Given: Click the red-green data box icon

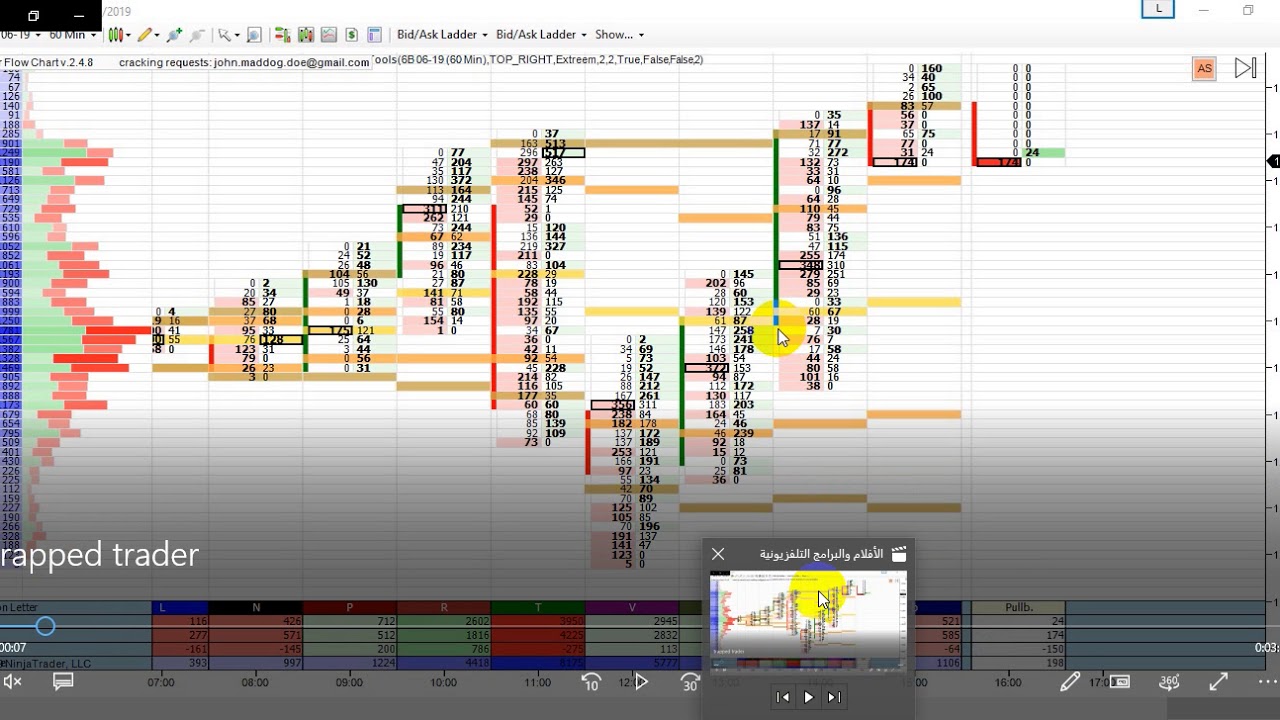Looking at the screenshot, I should click(x=282, y=35).
